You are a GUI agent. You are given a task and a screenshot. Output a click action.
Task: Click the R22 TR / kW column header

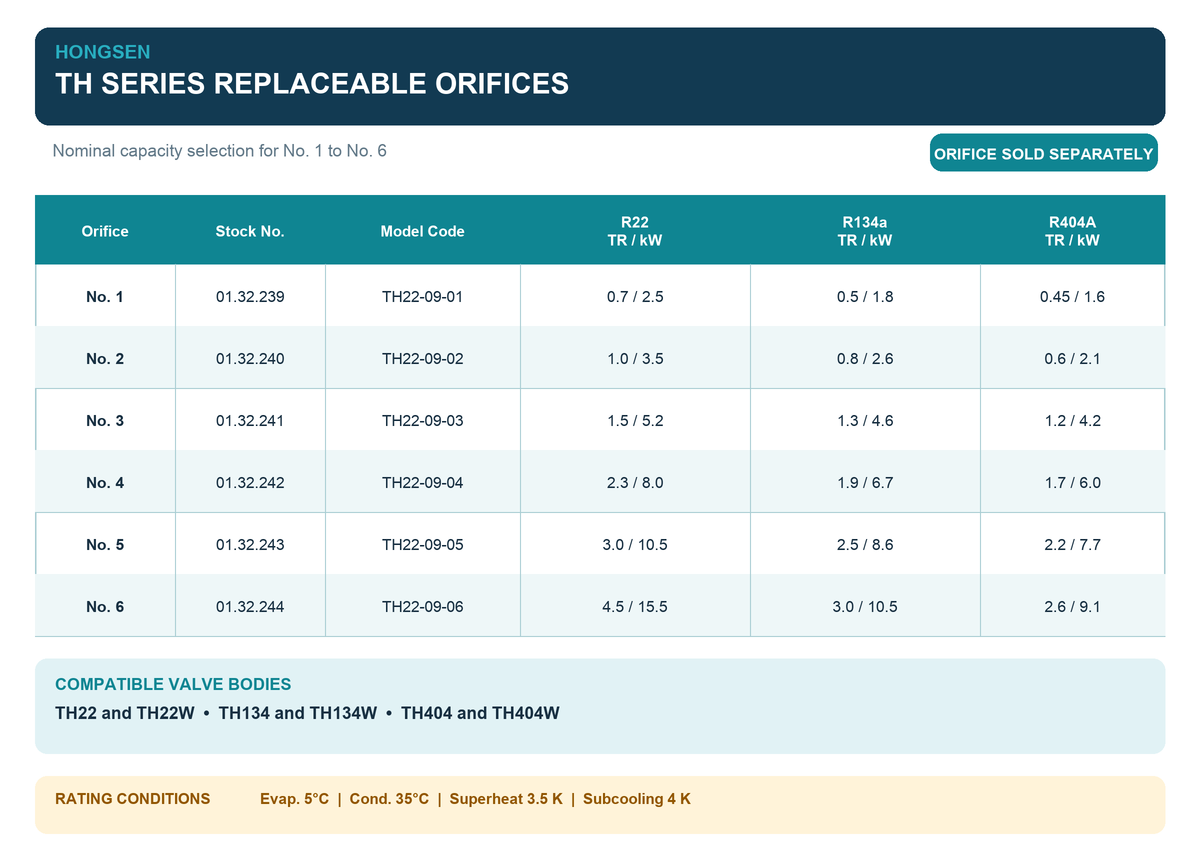point(635,231)
